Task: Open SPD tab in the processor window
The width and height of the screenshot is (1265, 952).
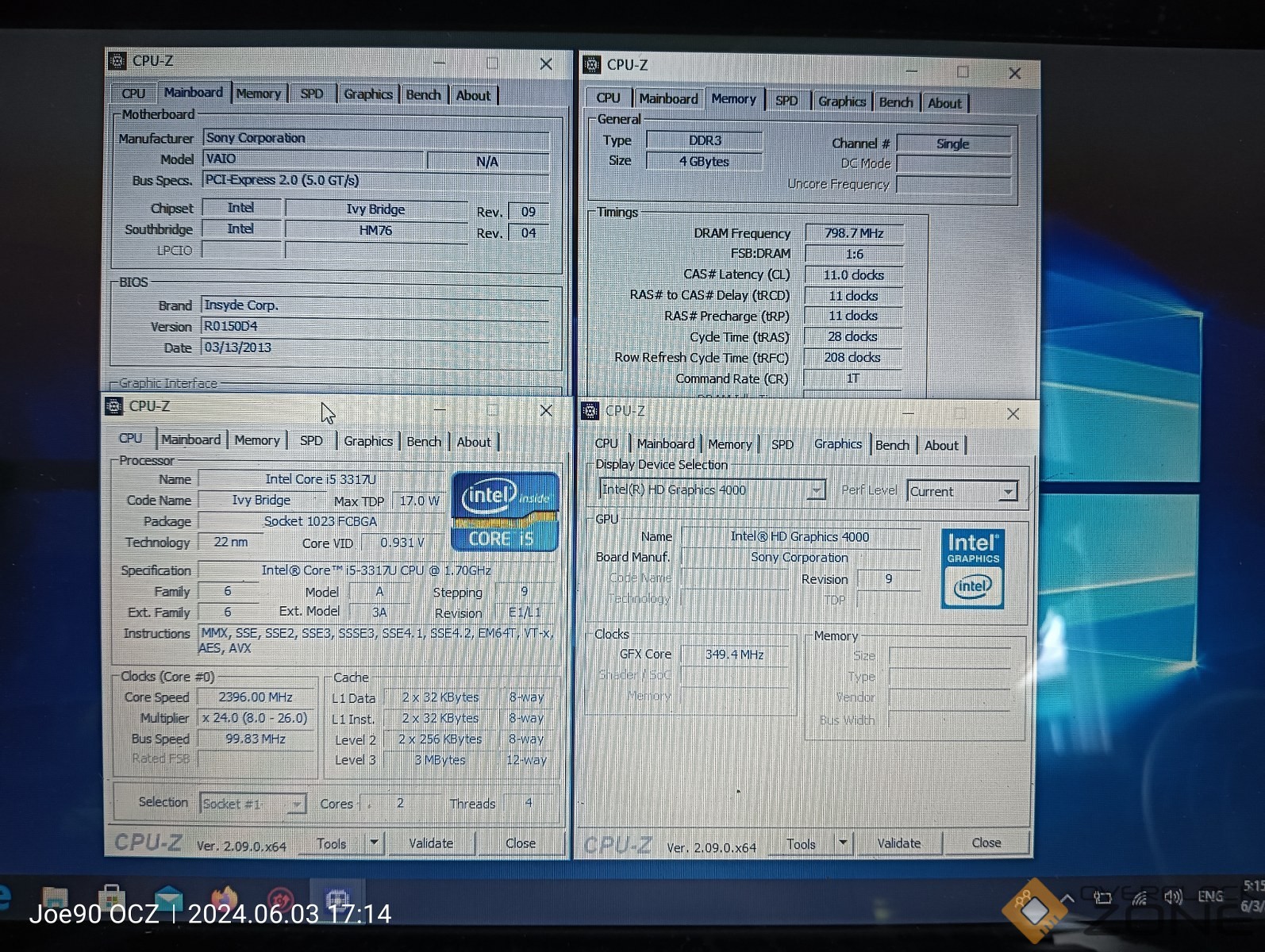Action: point(311,440)
